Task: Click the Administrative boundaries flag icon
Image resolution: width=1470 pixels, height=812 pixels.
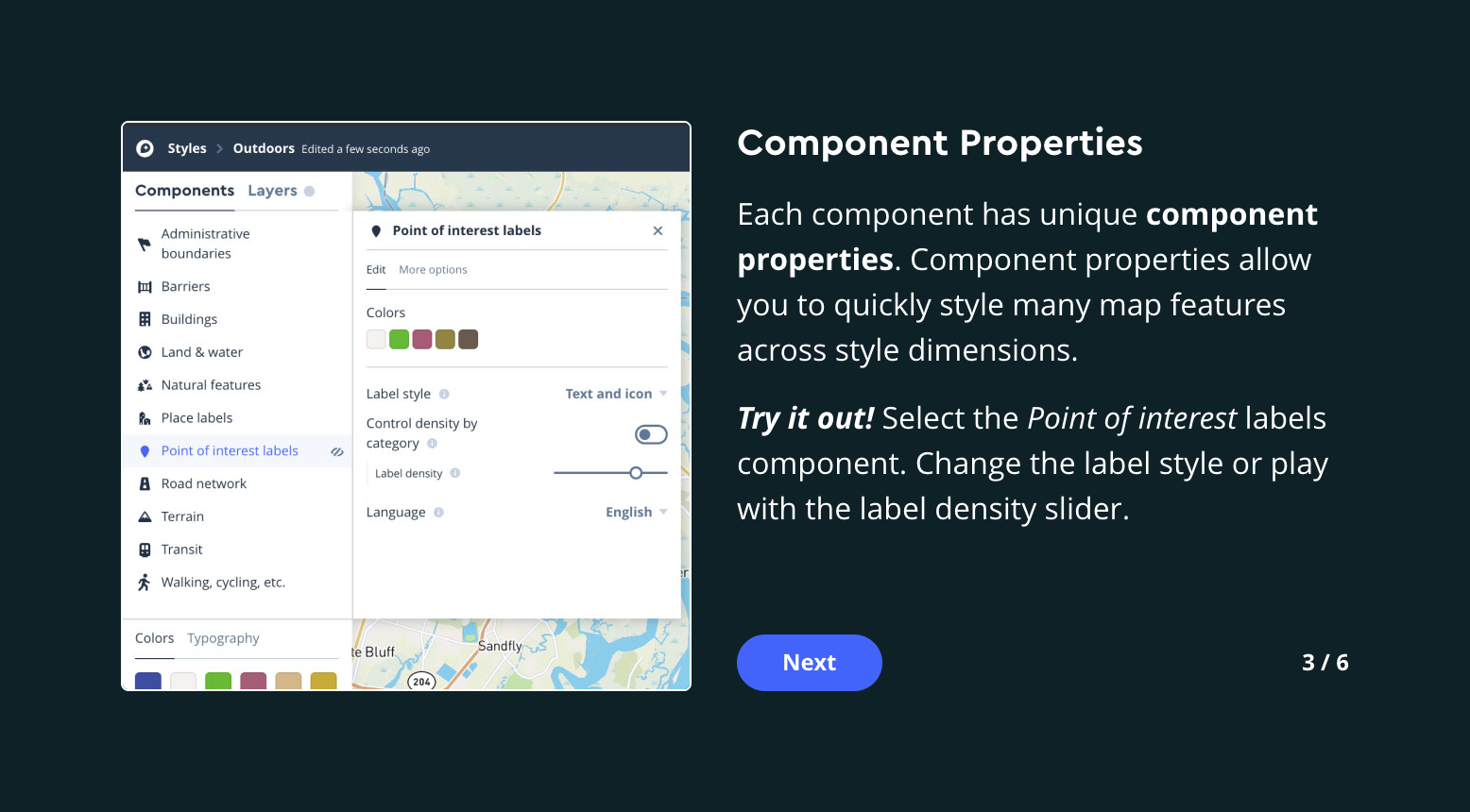Action: pos(145,245)
